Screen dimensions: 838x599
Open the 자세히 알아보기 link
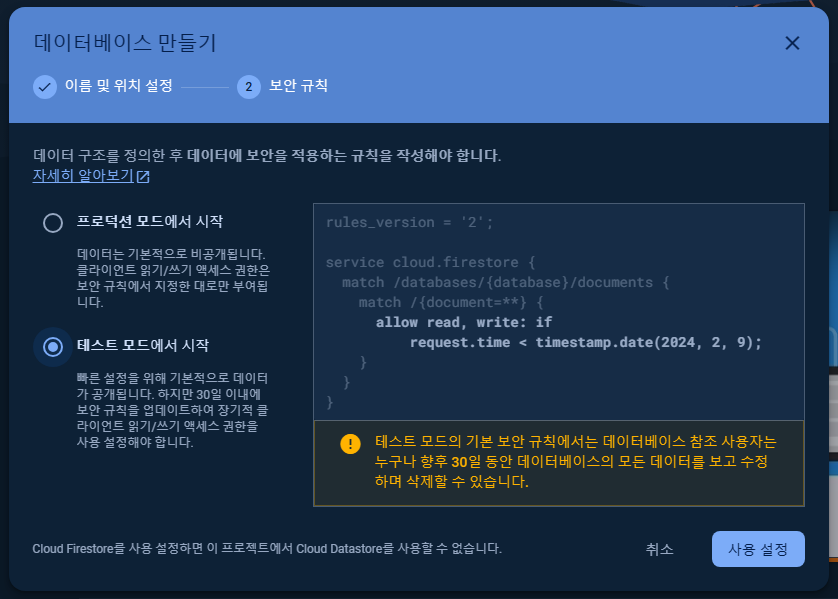[83, 176]
